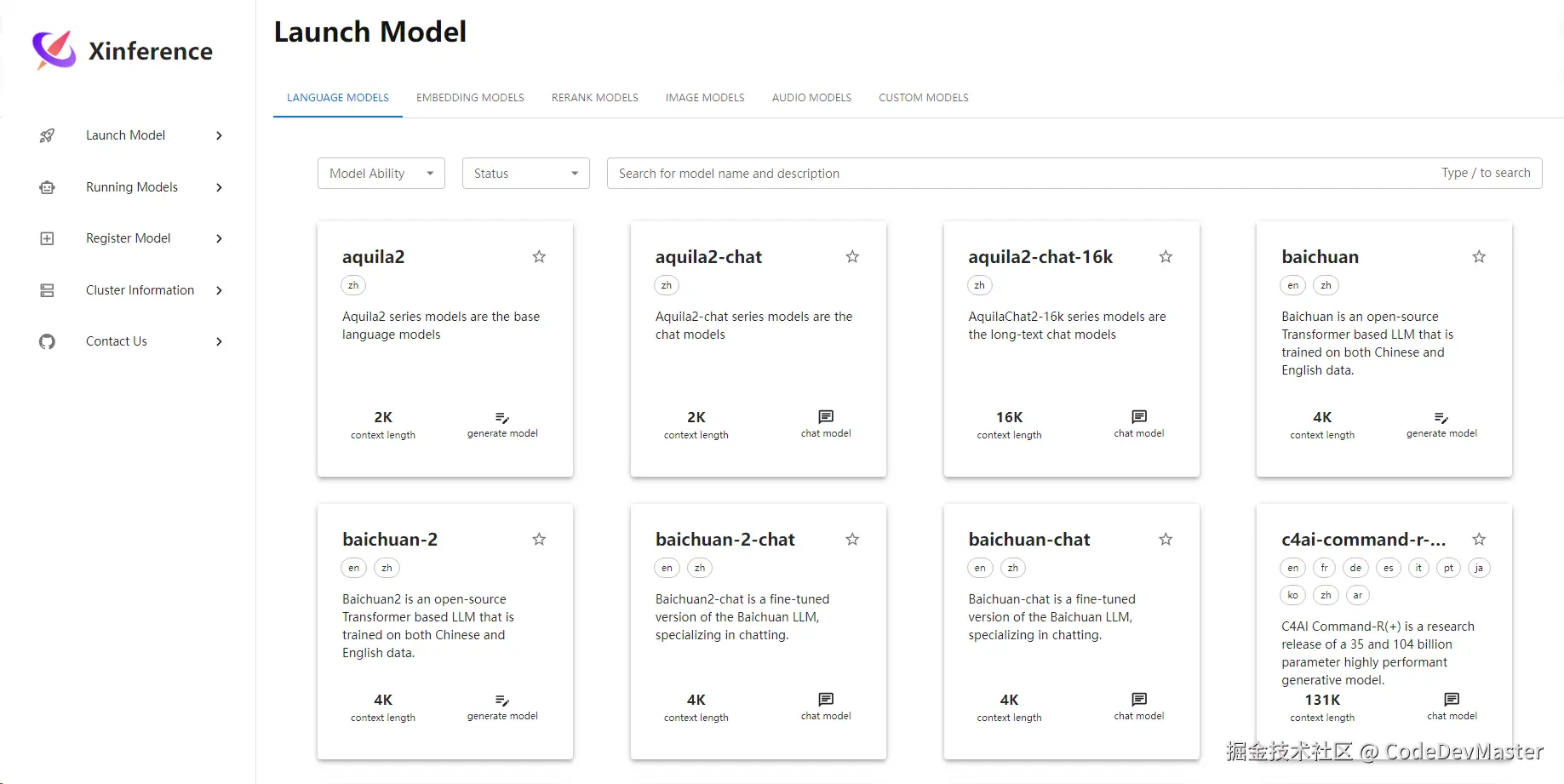Toggle the favorite star on c4ai-command-r
This screenshot has width=1564, height=784.
click(1479, 539)
